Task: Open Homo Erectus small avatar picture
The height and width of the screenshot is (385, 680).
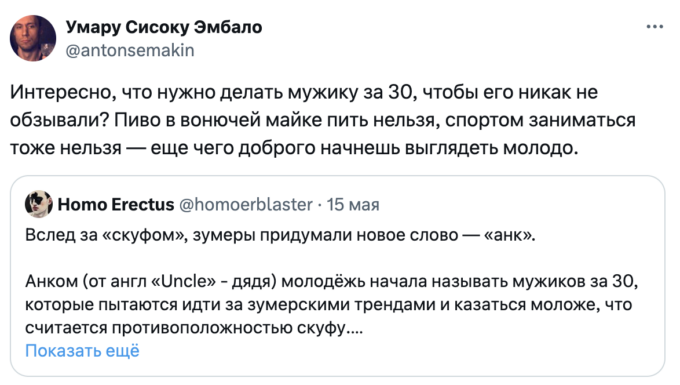Action: [x=39, y=204]
